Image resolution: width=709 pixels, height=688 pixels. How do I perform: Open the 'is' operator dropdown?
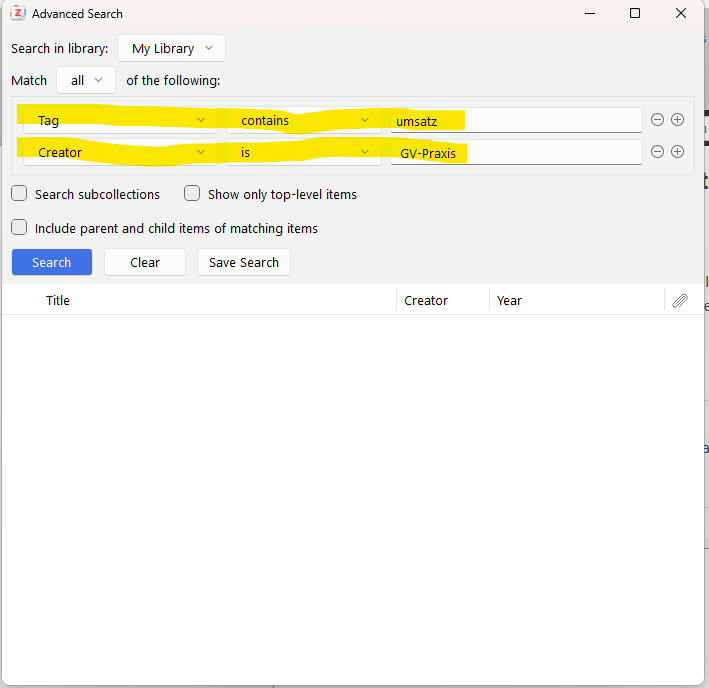(x=304, y=152)
